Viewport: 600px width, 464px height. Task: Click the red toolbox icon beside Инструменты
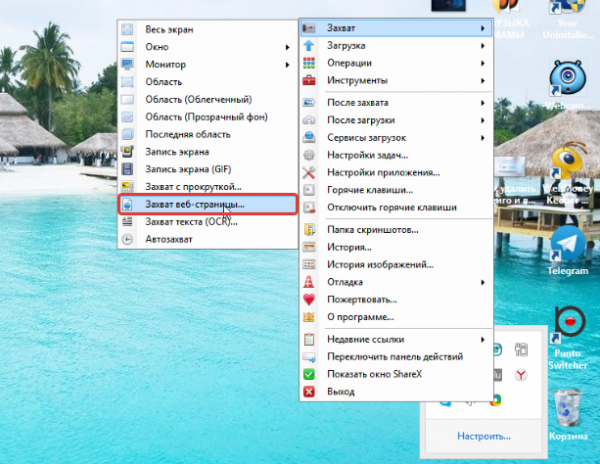[309, 80]
